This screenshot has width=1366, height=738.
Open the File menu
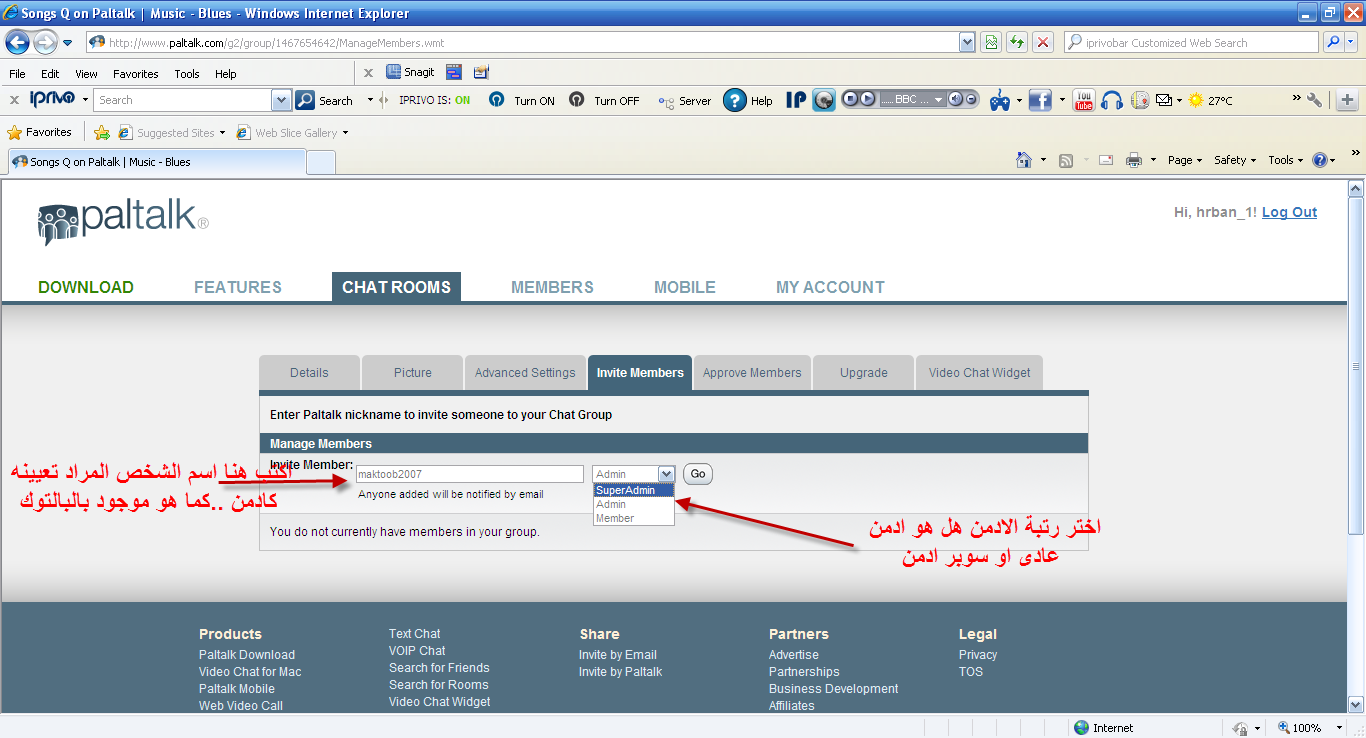point(17,74)
